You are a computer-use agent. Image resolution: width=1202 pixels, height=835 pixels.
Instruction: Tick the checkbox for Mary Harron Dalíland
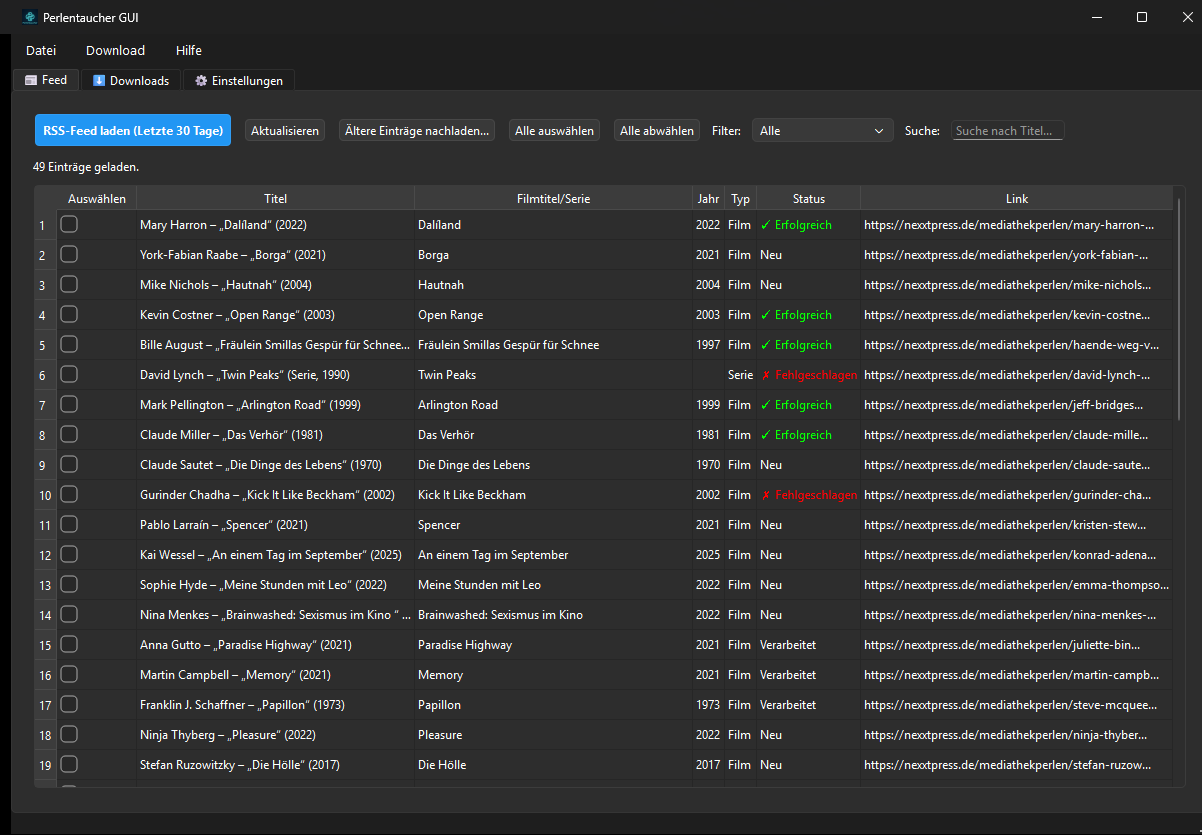pos(69,225)
